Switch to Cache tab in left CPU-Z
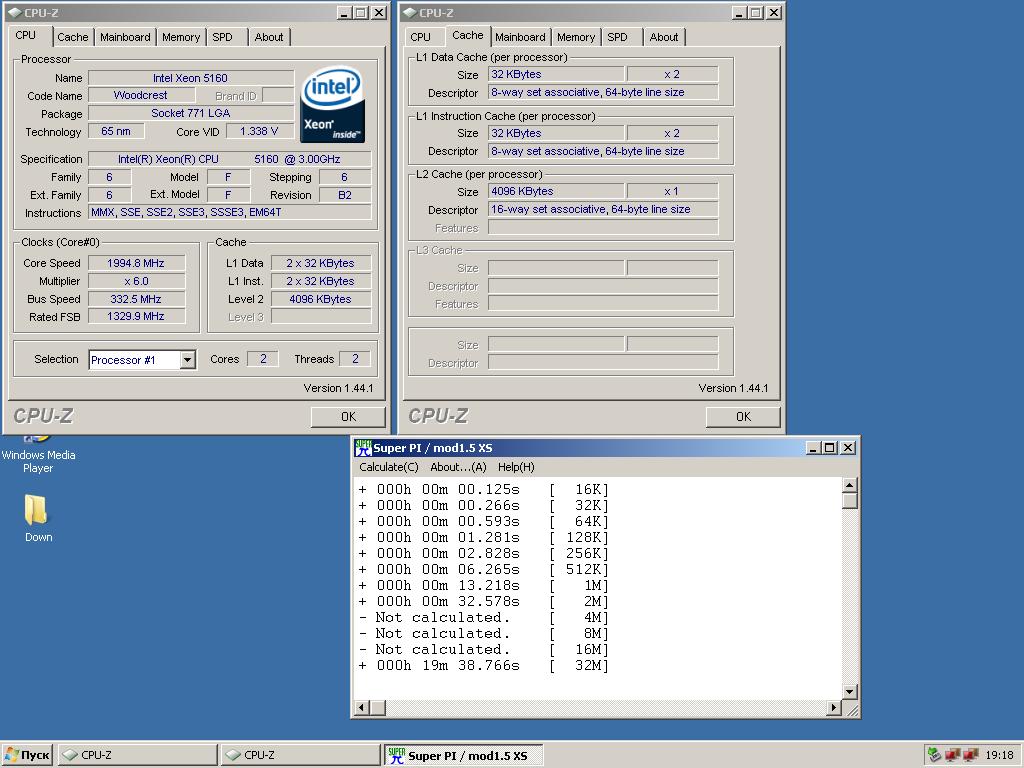The height and width of the screenshot is (768, 1024). click(x=72, y=37)
